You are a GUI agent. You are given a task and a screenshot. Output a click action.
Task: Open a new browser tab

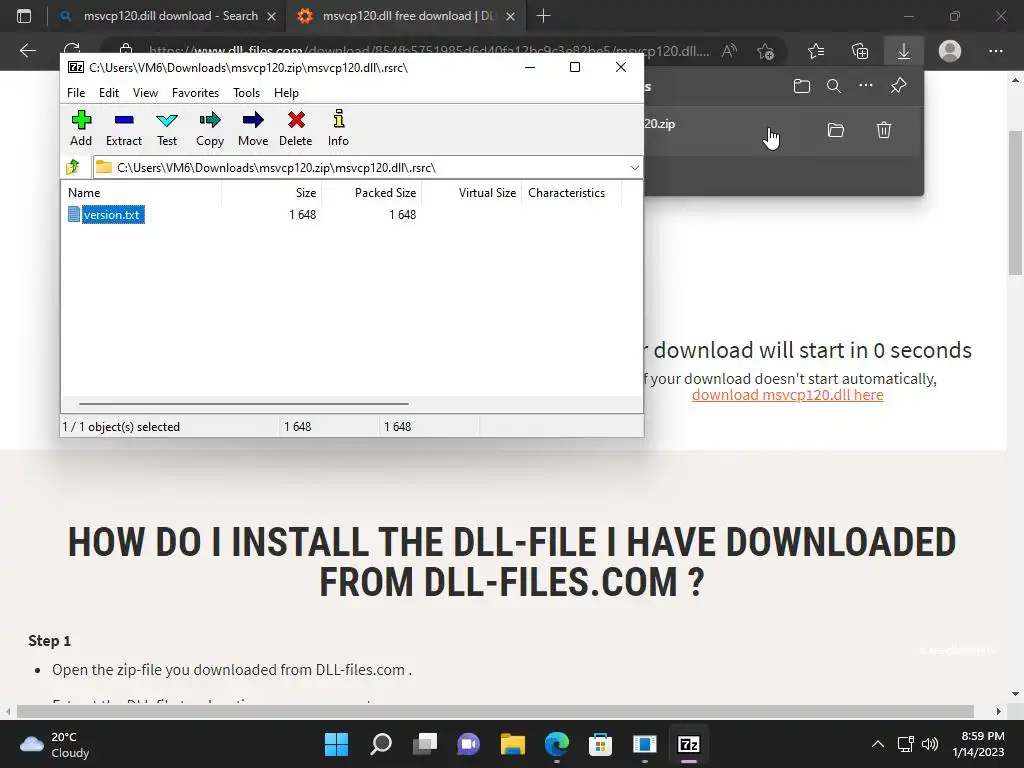pos(543,16)
